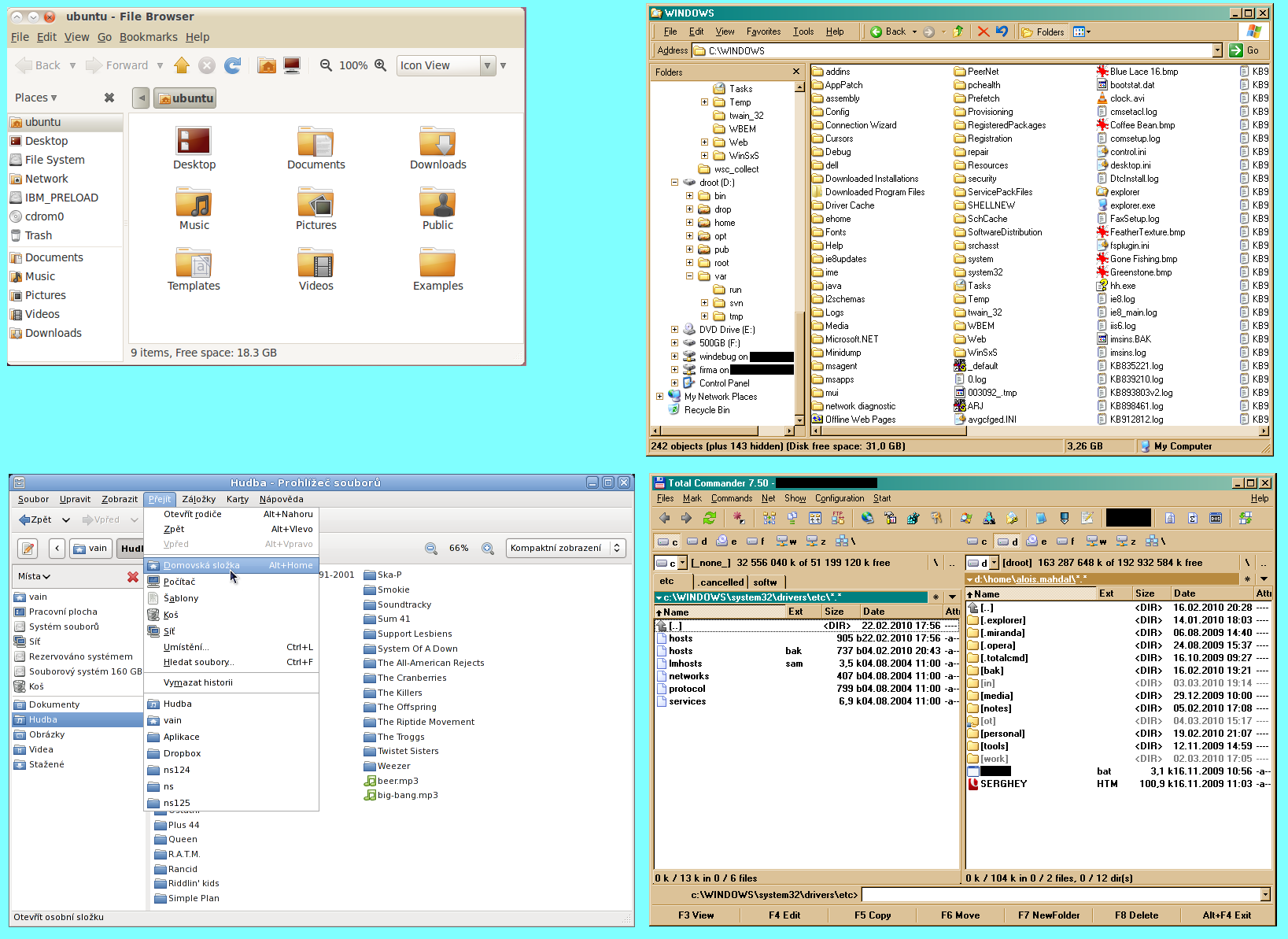Open the Views dropdown in WINDOWS Explorer toolbar
1288x939 pixels.
tap(1083, 31)
